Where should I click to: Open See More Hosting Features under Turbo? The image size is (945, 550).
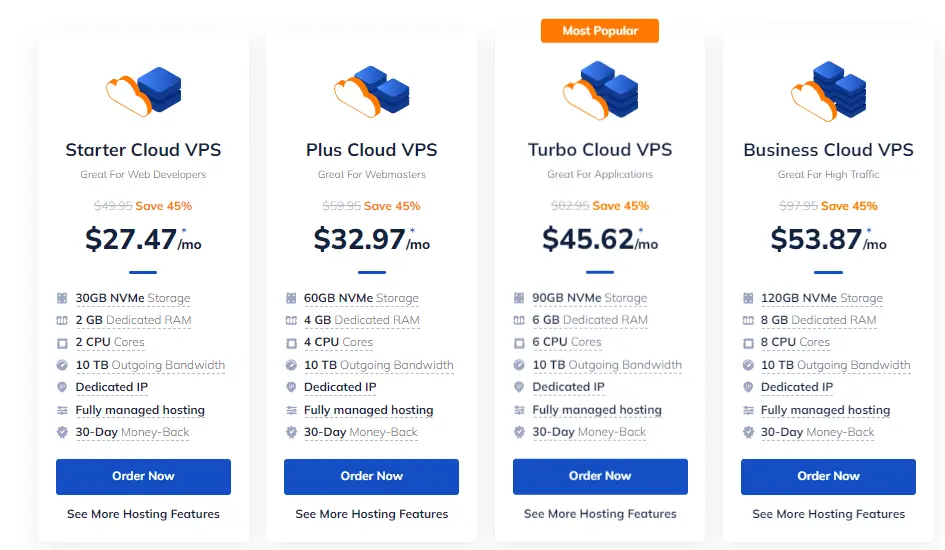[600, 514]
